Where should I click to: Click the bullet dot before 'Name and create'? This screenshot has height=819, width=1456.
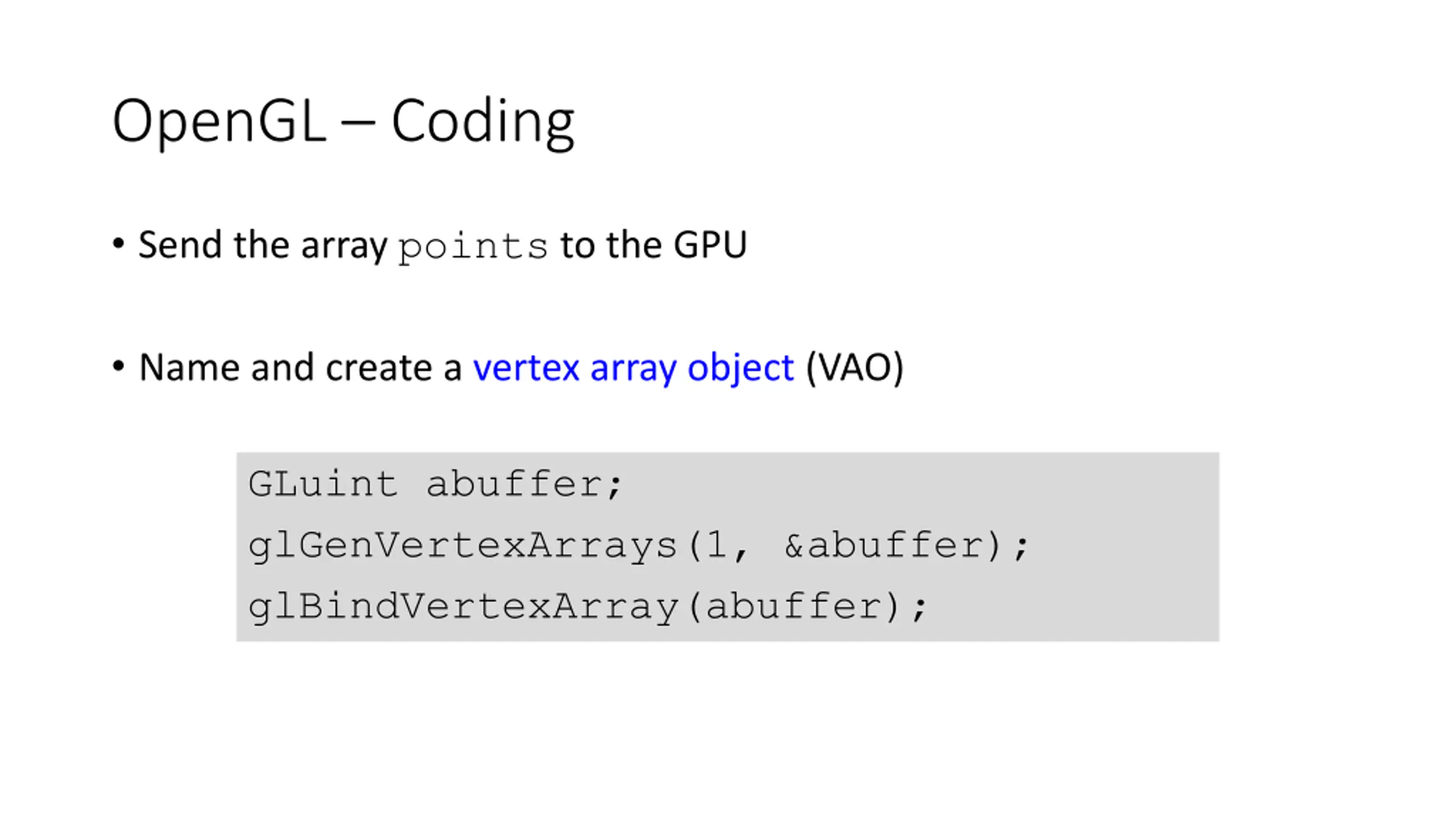click(118, 366)
